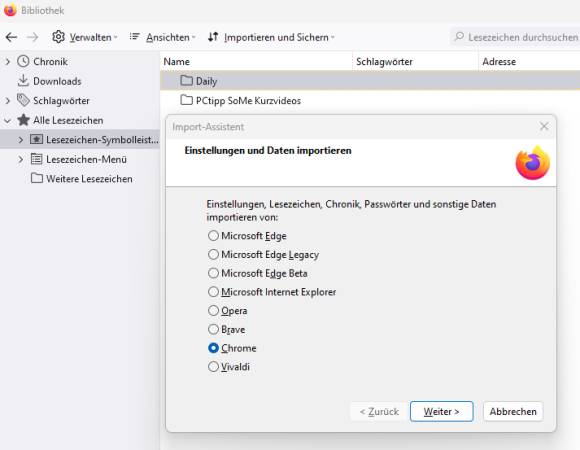Click the Lesezeichen-Menü icon
The height and width of the screenshot is (450, 580).
pos(36,159)
